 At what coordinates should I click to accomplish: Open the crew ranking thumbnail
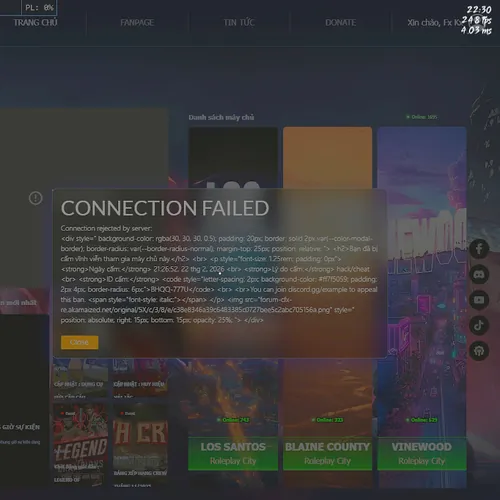(x=140, y=443)
